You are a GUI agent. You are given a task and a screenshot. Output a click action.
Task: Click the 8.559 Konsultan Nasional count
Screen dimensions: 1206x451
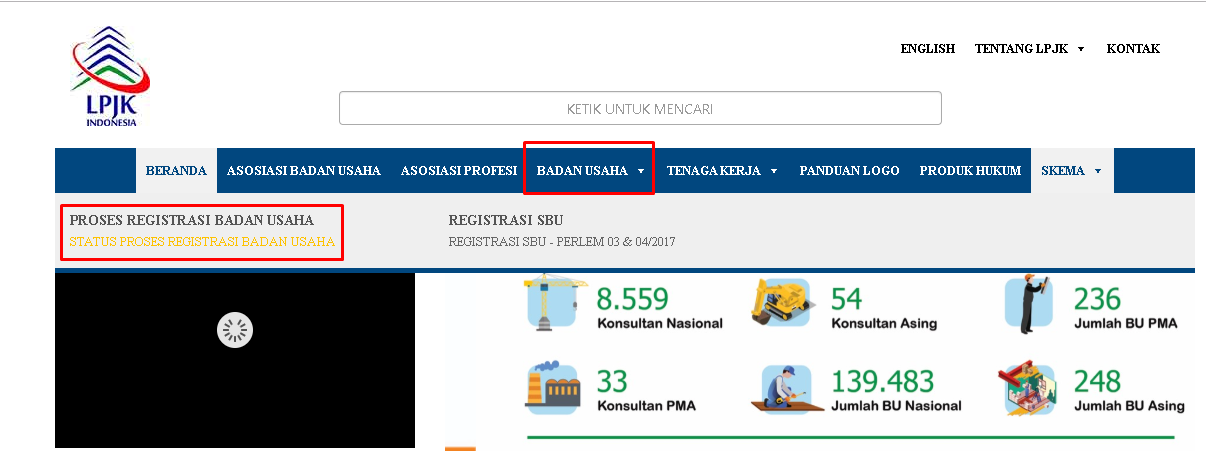click(x=634, y=299)
